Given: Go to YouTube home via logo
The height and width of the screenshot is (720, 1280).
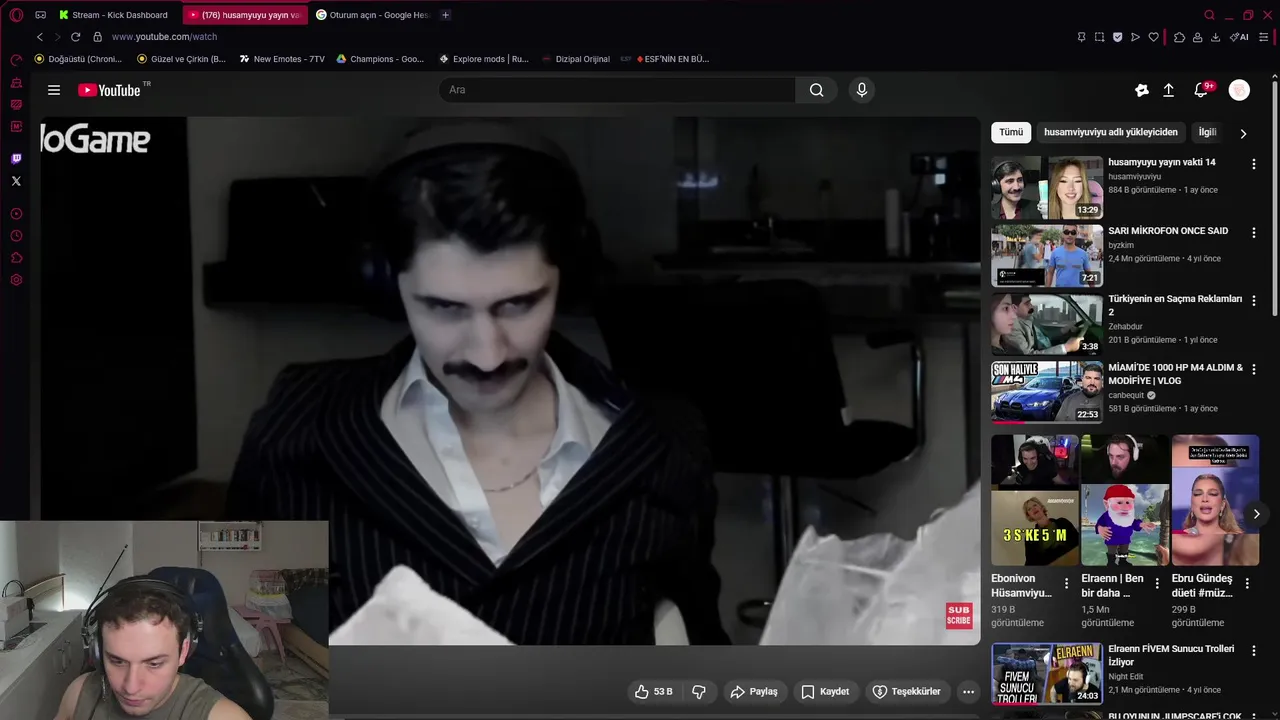Looking at the screenshot, I should [x=109, y=90].
